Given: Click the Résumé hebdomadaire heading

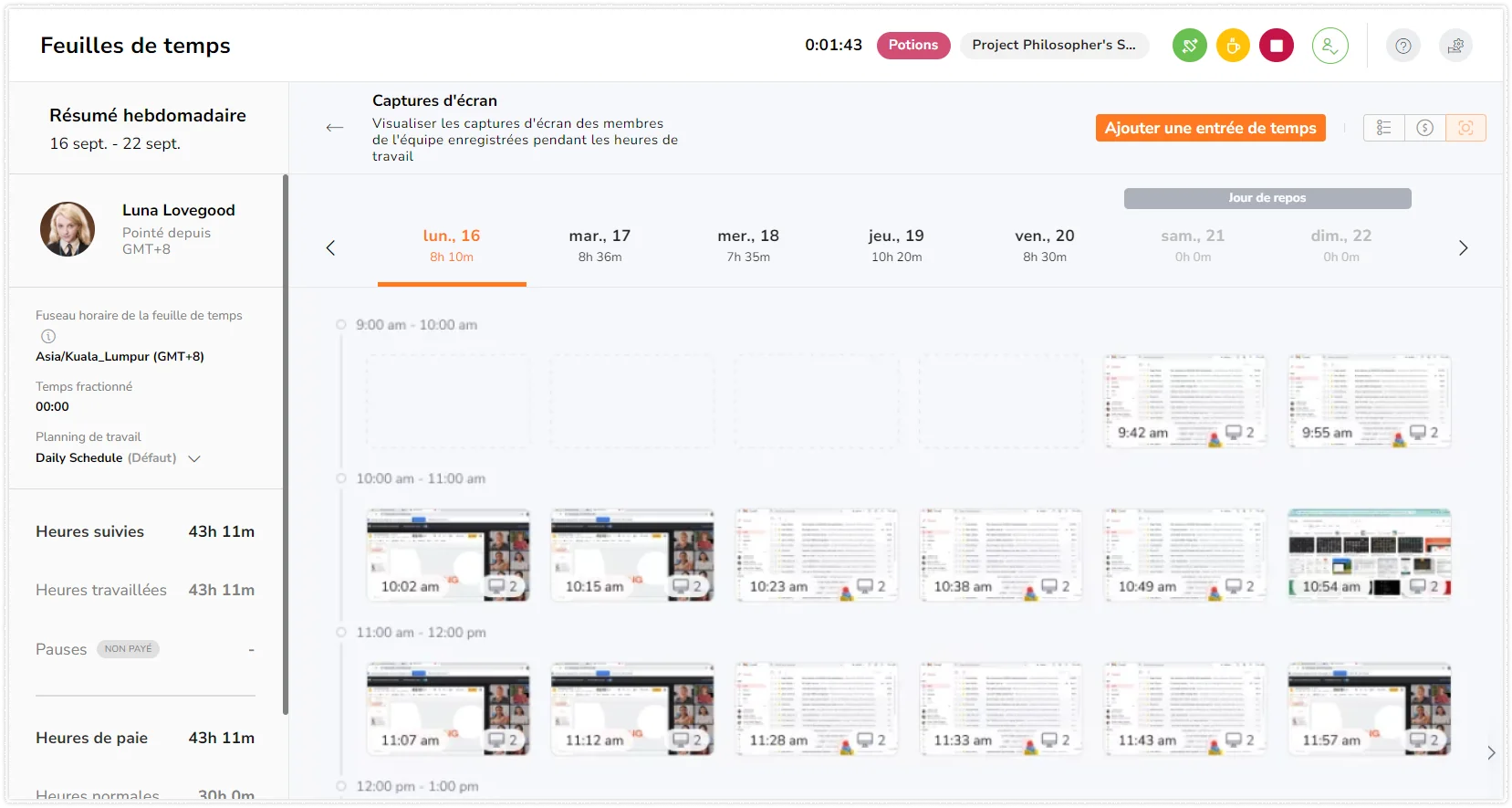Looking at the screenshot, I should tap(148, 115).
